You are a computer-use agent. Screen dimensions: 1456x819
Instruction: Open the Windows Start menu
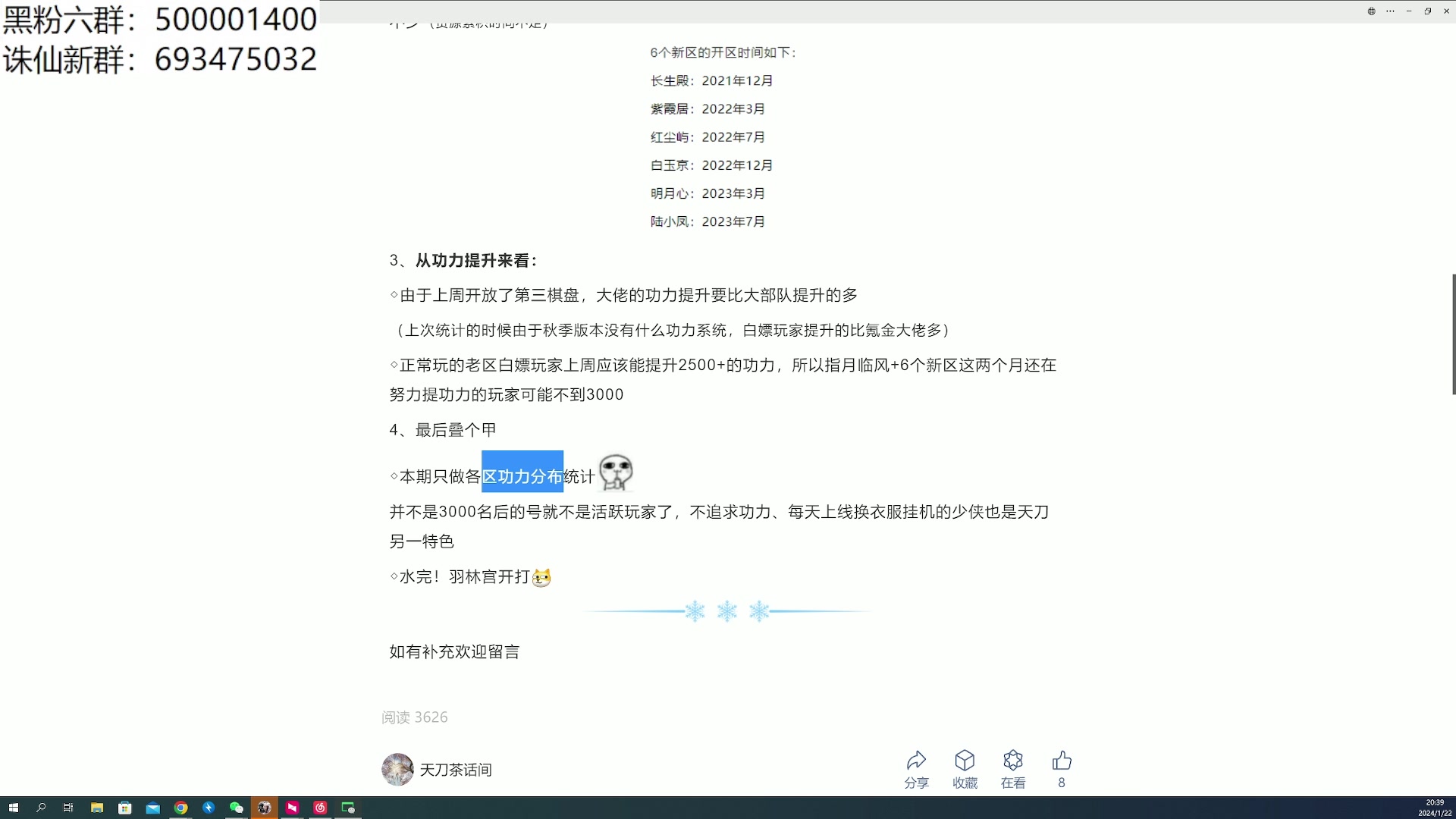coord(14,808)
